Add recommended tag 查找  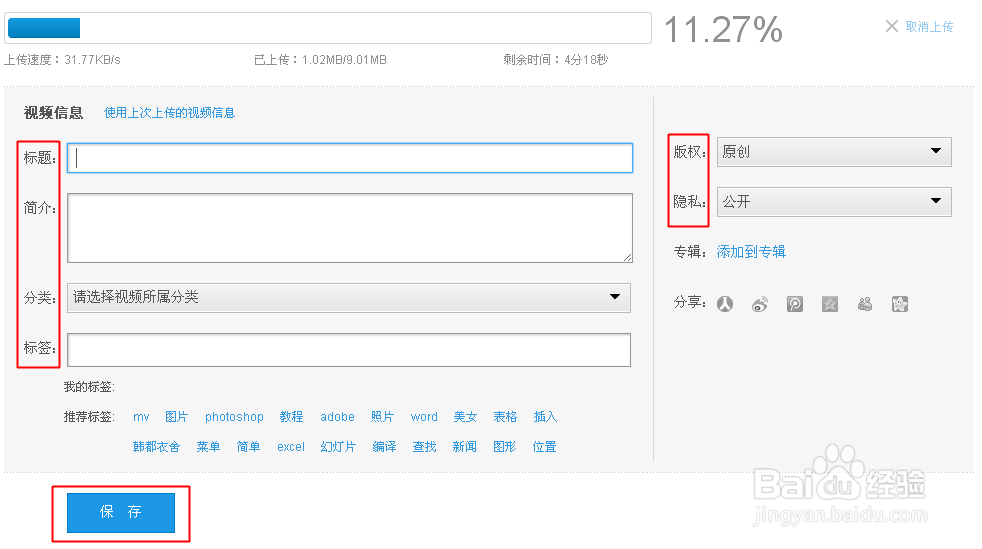pos(425,447)
